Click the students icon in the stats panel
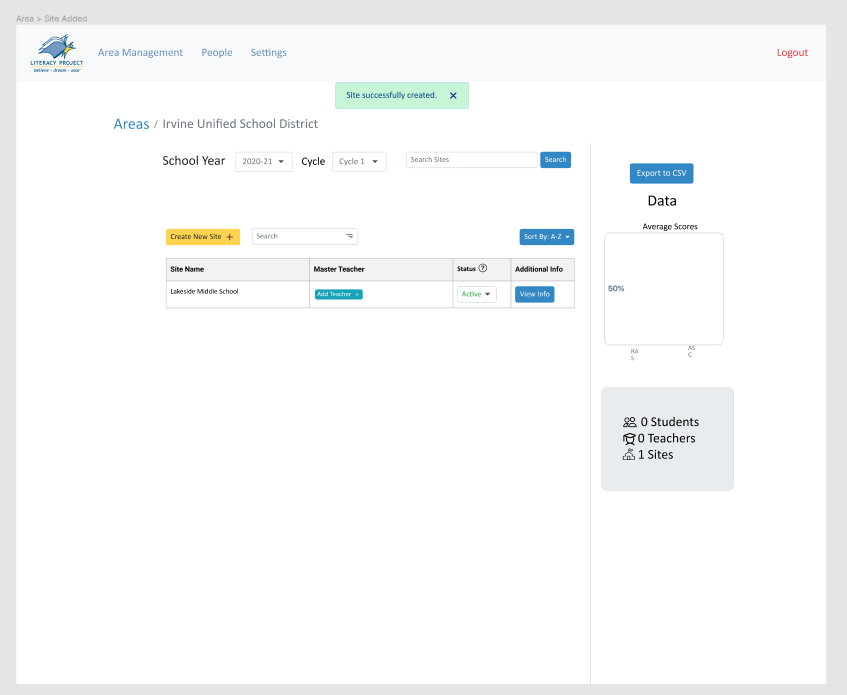 [x=629, y=421]
